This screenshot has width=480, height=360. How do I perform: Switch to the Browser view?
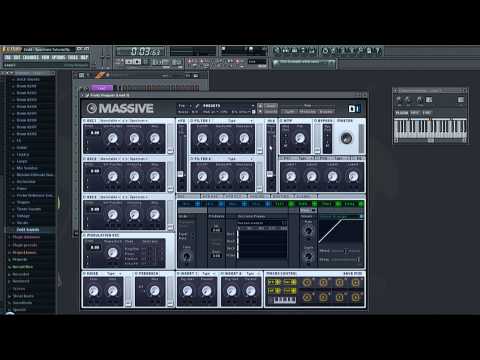coord(326,111)
